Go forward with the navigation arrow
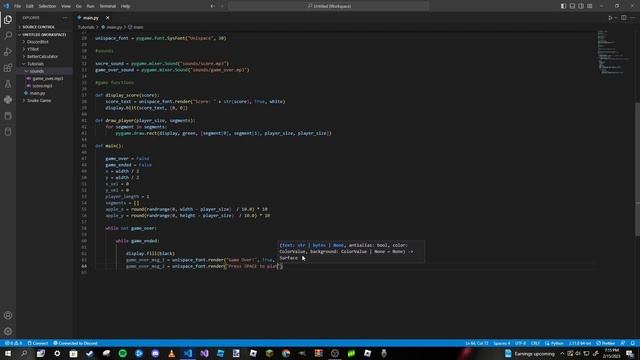The width and height of the screenshot is (640, 360). point(222,6)
